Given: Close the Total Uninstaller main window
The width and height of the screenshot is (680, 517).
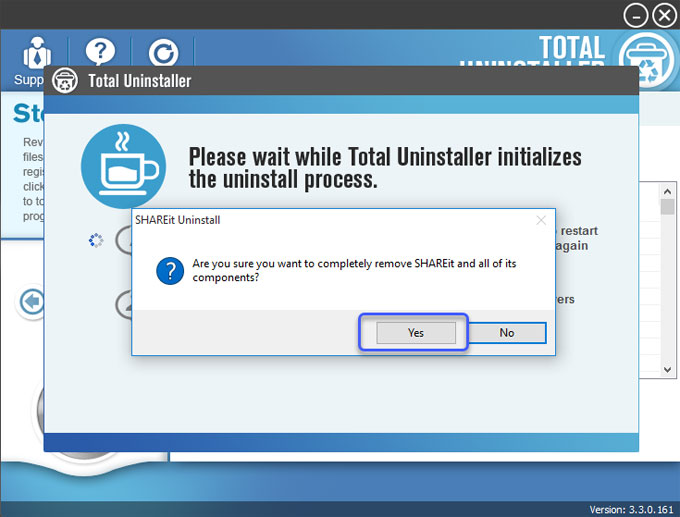Looking at the screenshot, I should coord(664,16).
